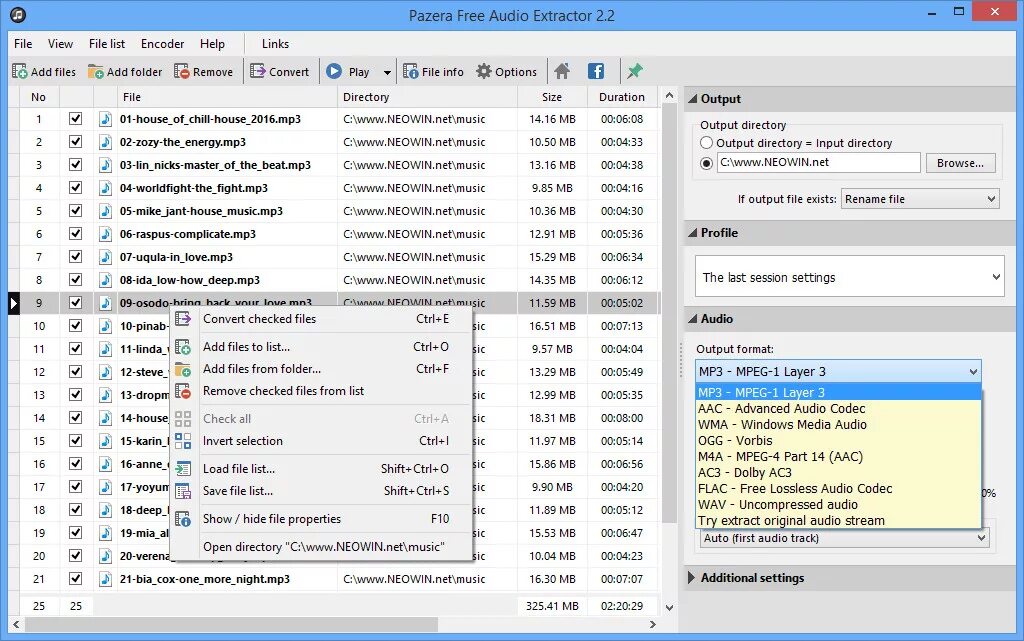Image resolution: width=1024 pixels, height=641 pixels.
Task: Expand the Additional settings section
Action: pyautogui.click(x=692, y=578)
